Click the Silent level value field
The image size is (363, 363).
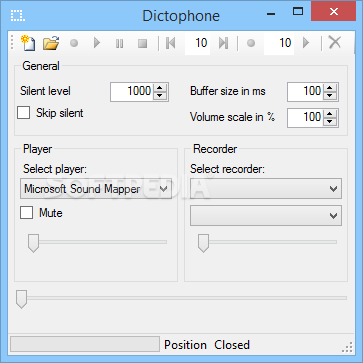click(132, 91)
